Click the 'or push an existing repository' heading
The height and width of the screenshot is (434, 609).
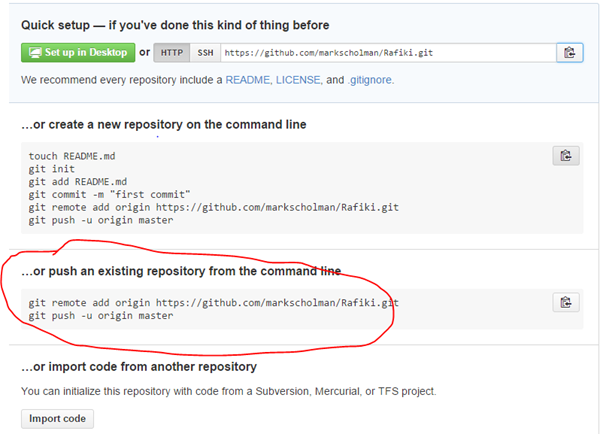click(x=181, y=271)
